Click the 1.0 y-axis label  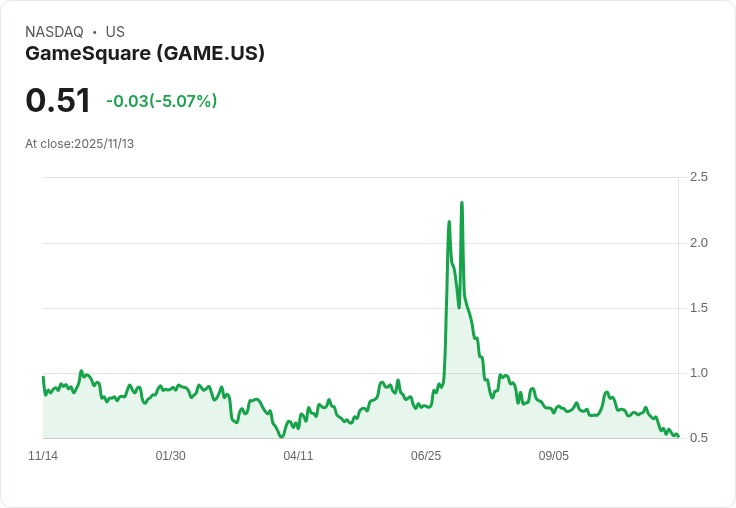698,373
